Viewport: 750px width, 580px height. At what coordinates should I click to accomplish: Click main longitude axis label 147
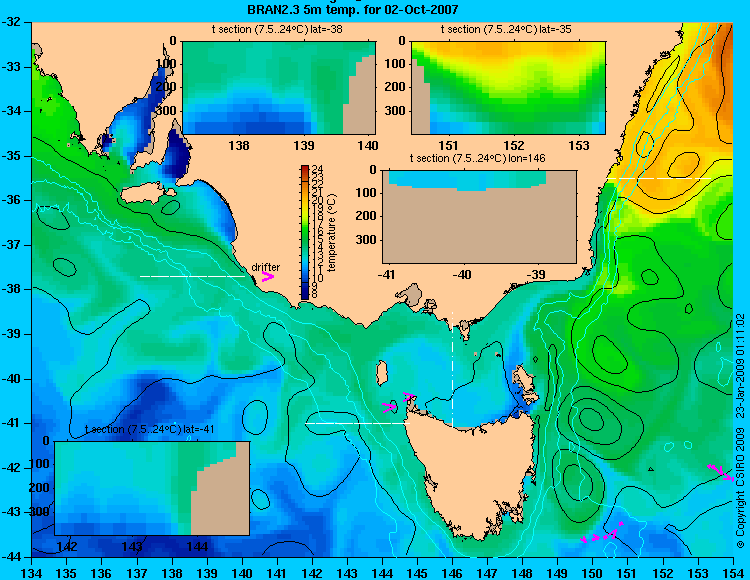point(487,573)
